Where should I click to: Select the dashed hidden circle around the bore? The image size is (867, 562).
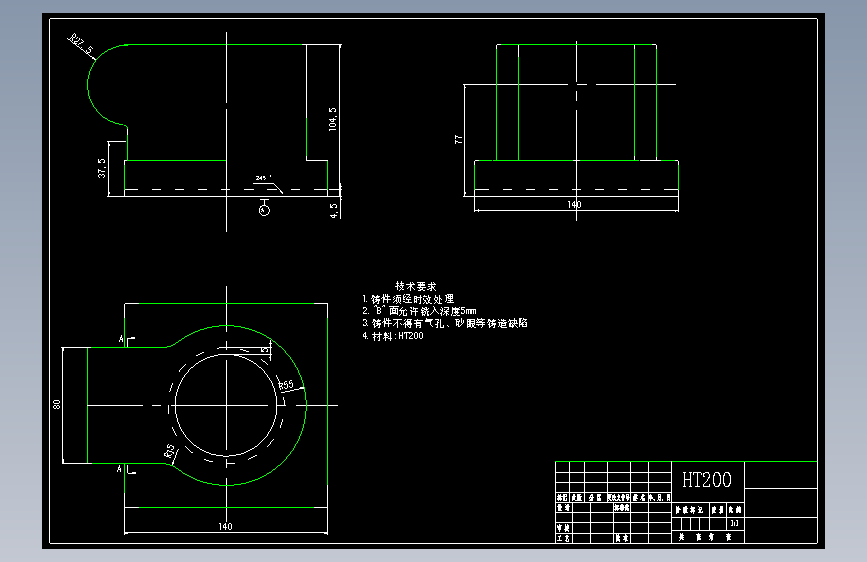click(226, 405)
